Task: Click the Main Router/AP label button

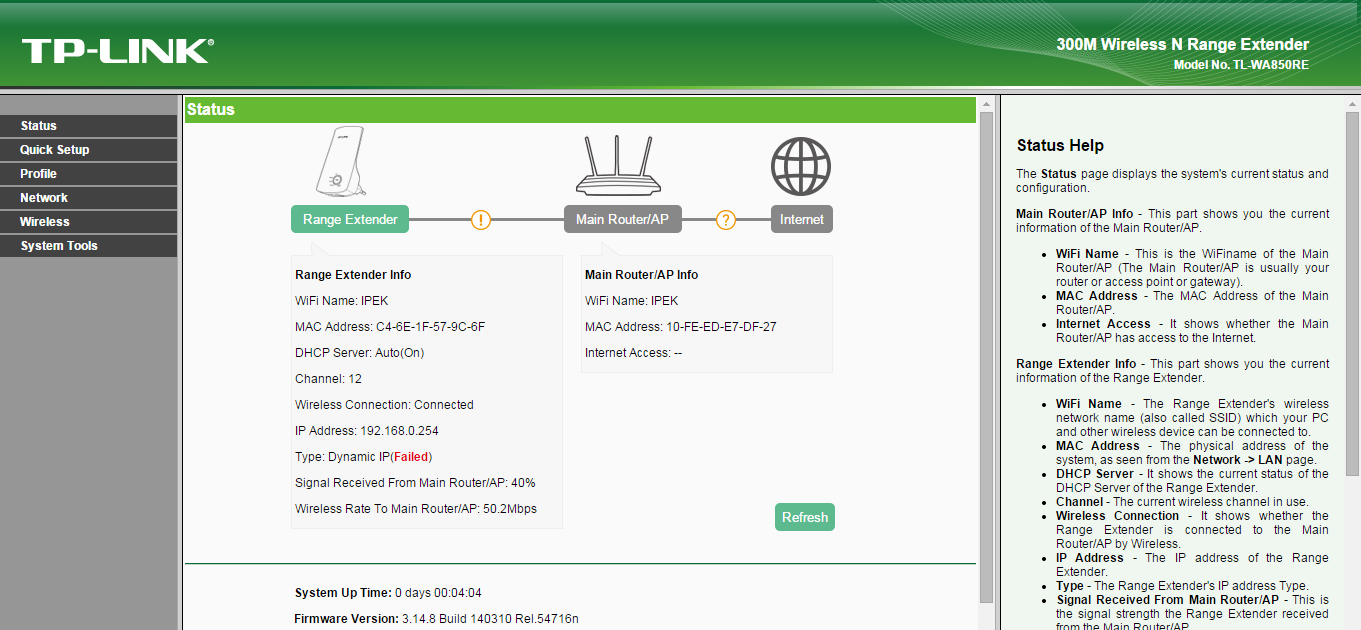Action: coord(622,220)
